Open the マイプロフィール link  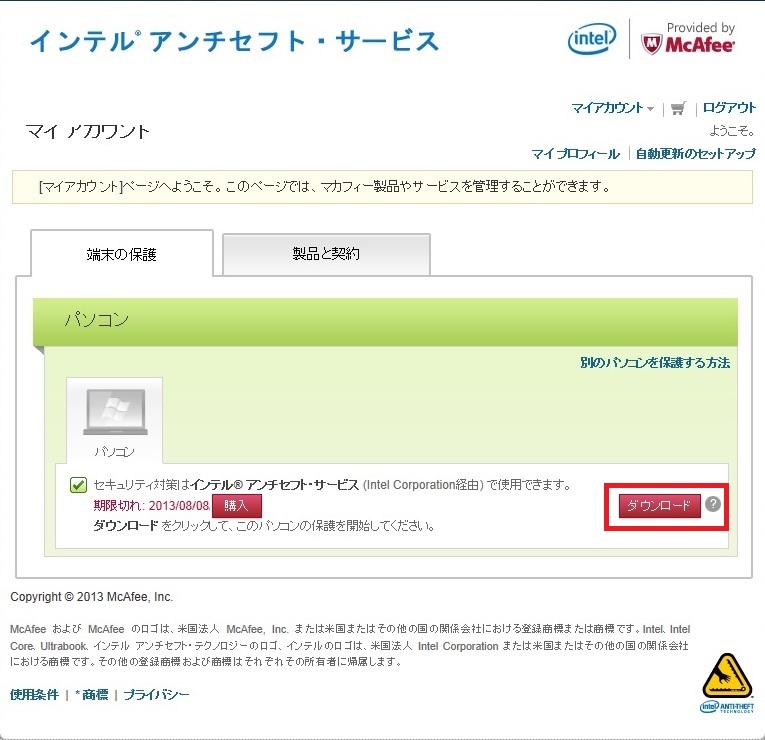[575, 154]
